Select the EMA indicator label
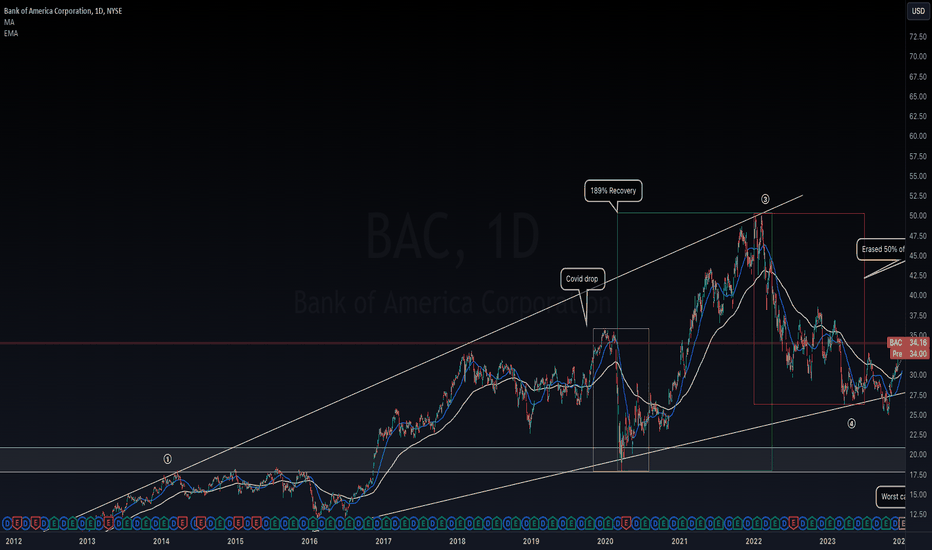932x550 pixels. point(11,33)
